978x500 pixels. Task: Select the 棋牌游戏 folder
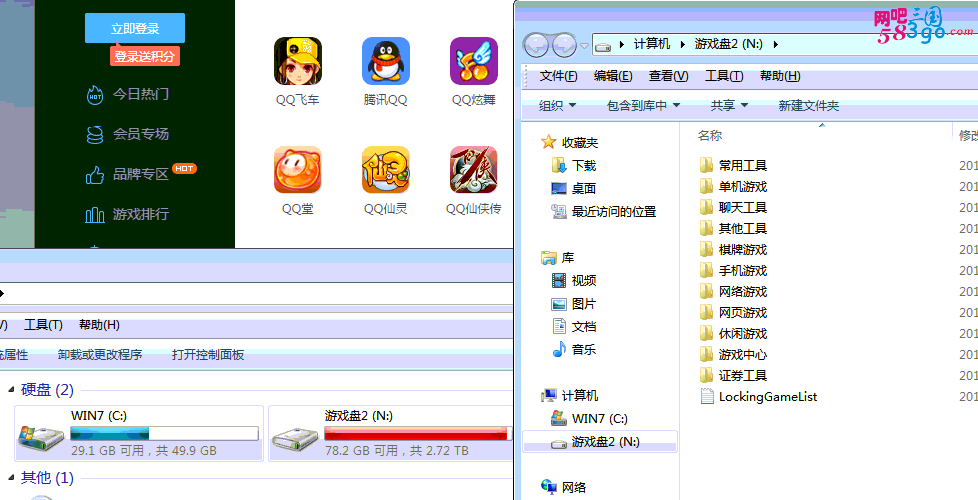tap(734, 249)
